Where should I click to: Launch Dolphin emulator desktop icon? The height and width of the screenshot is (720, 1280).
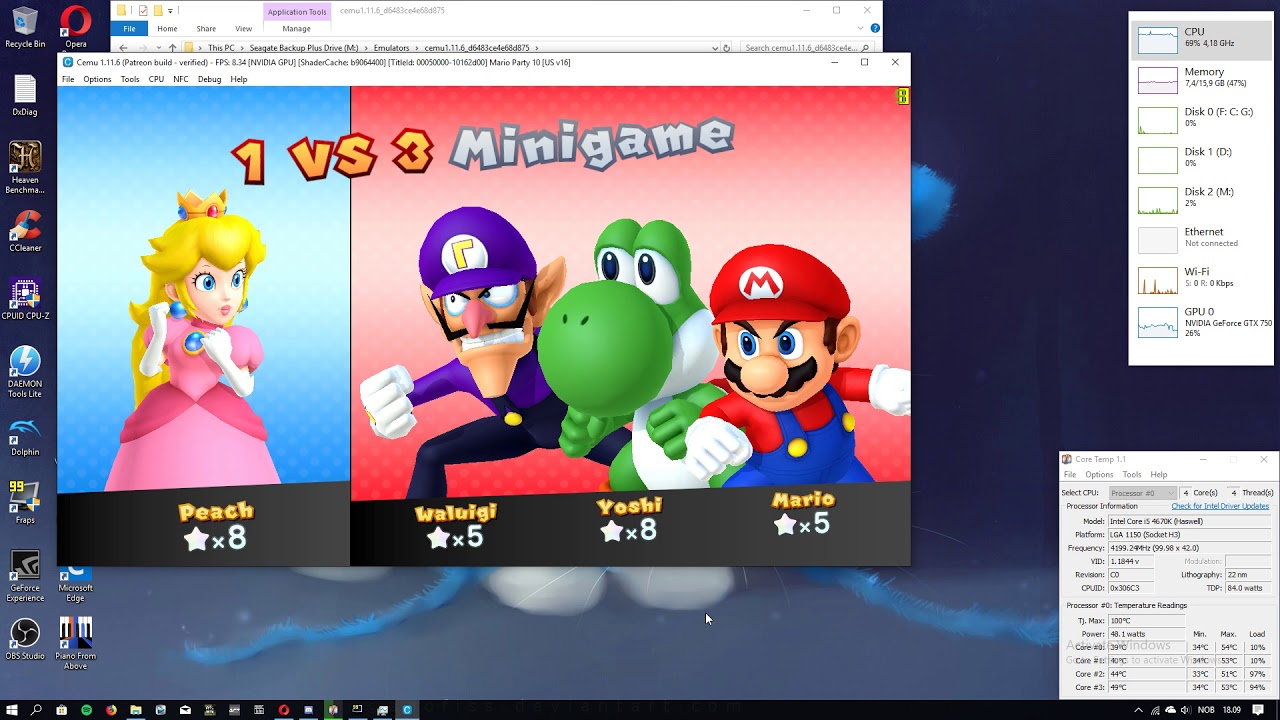pyautogui.click(x=25, y=436)
